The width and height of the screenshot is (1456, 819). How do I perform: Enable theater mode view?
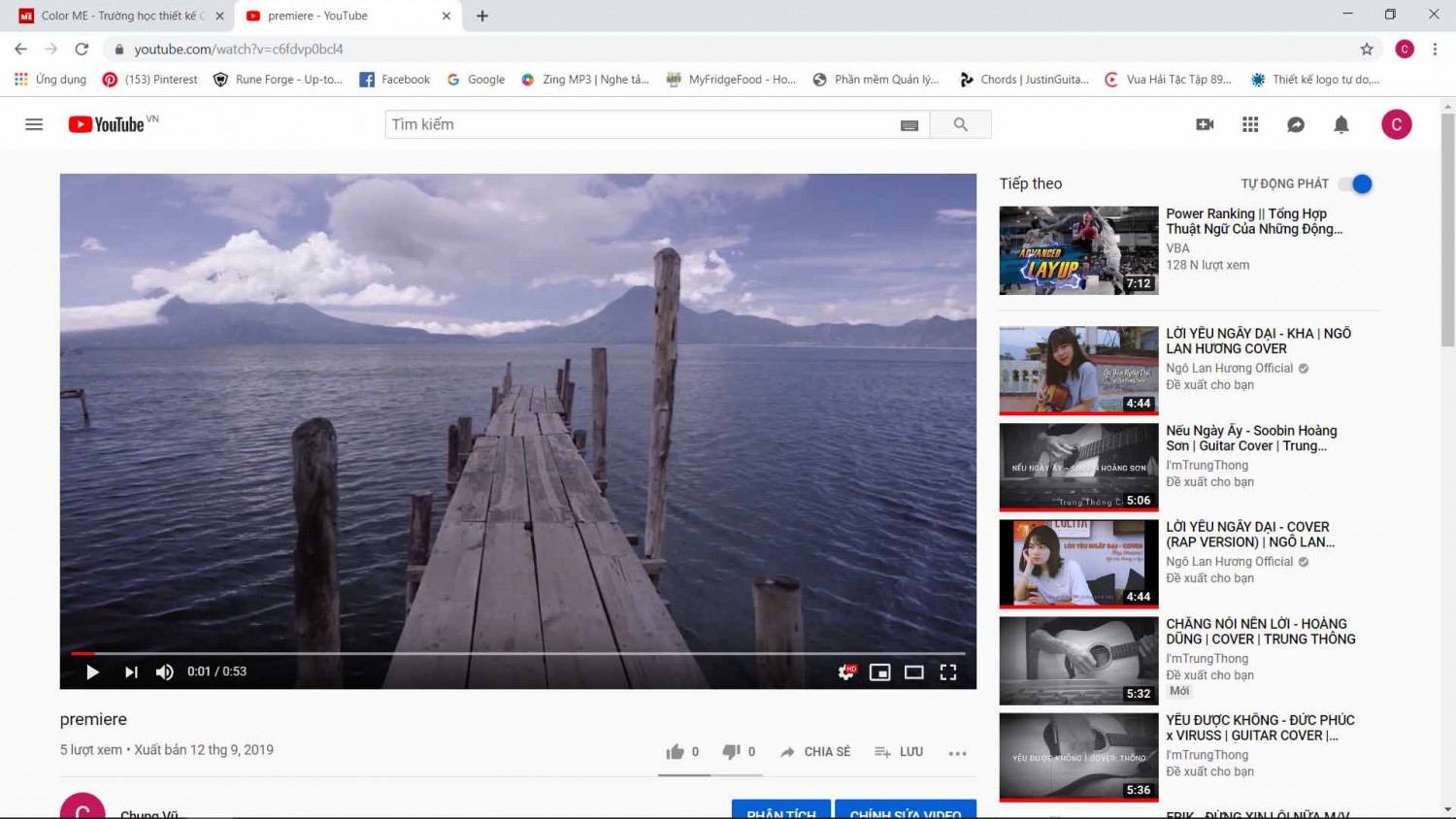point(914,672)
